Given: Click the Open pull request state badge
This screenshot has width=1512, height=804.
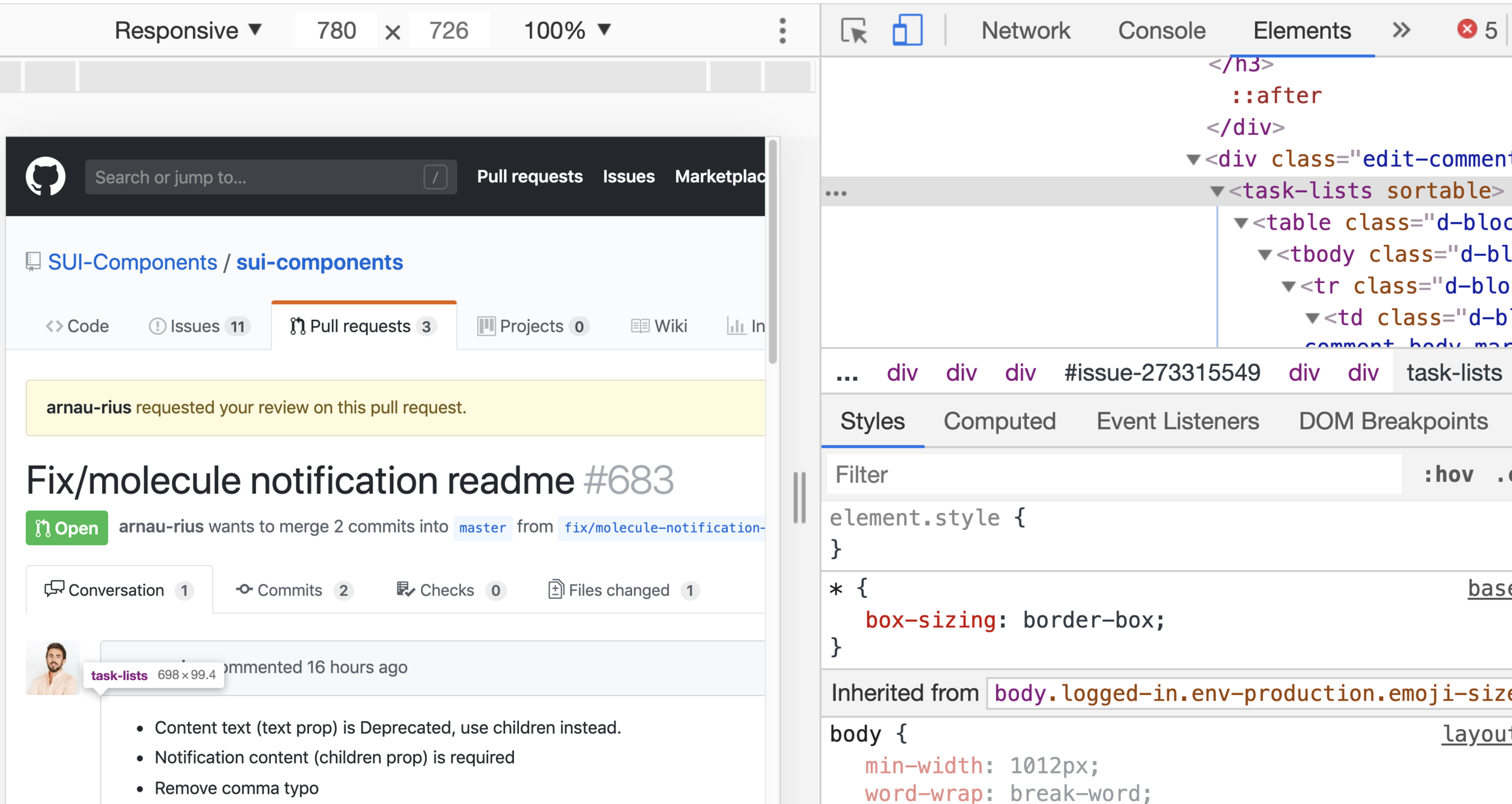Looking at the screenshot, I should point(67,528).
